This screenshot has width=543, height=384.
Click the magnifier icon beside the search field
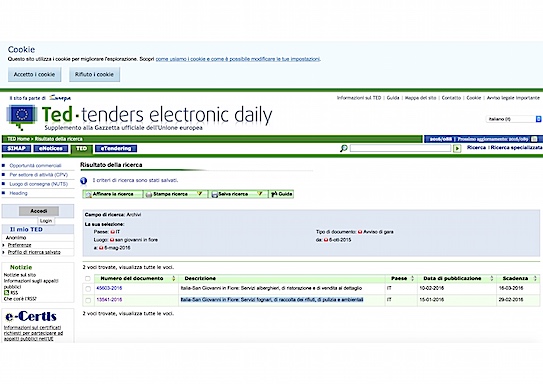[344, 148]
